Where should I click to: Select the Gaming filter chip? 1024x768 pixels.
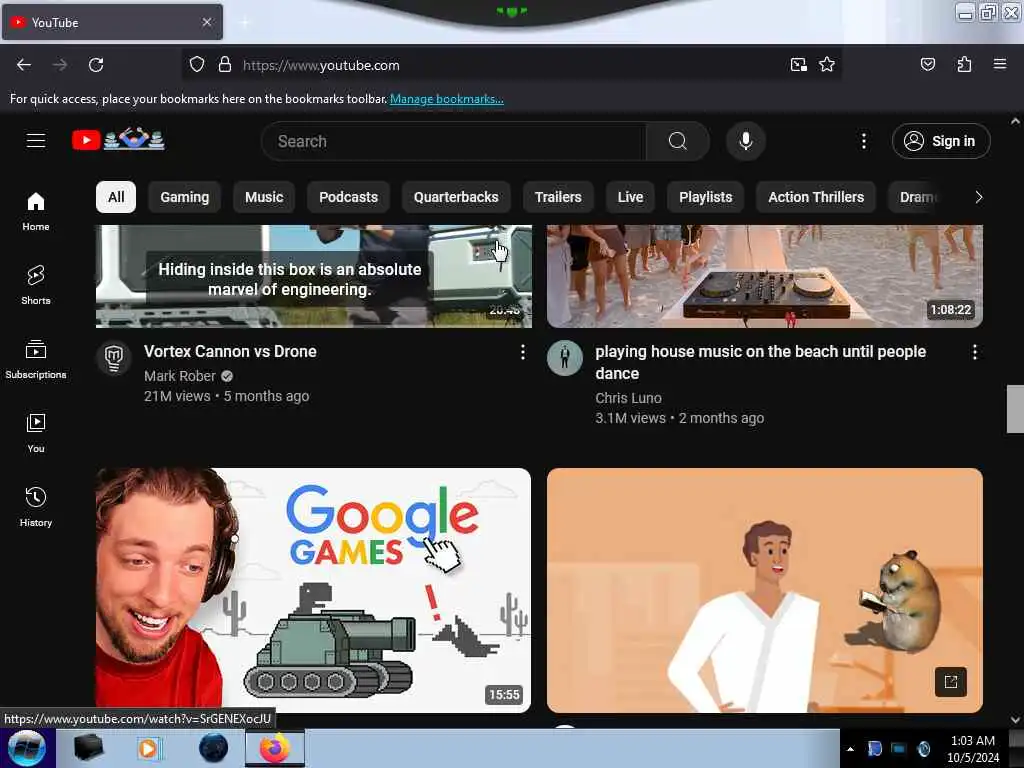pyautogui.click(x=185, y=197)
